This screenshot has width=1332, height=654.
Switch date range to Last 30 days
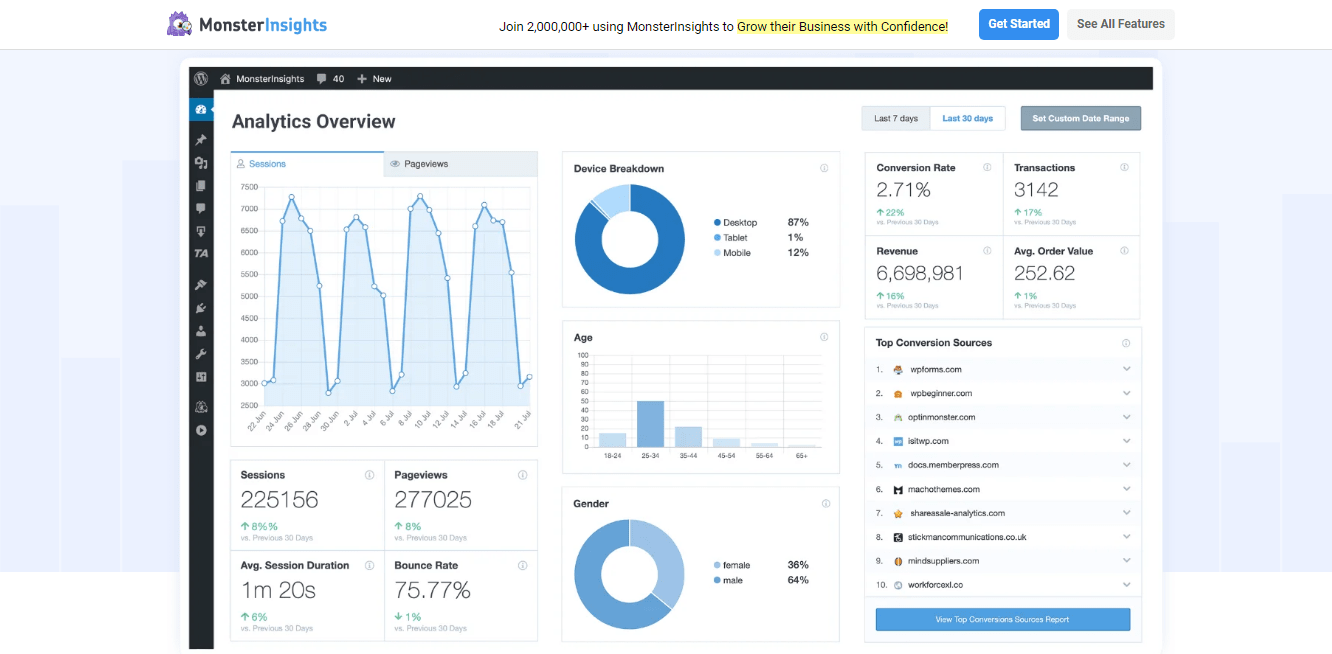coord(968,118)
